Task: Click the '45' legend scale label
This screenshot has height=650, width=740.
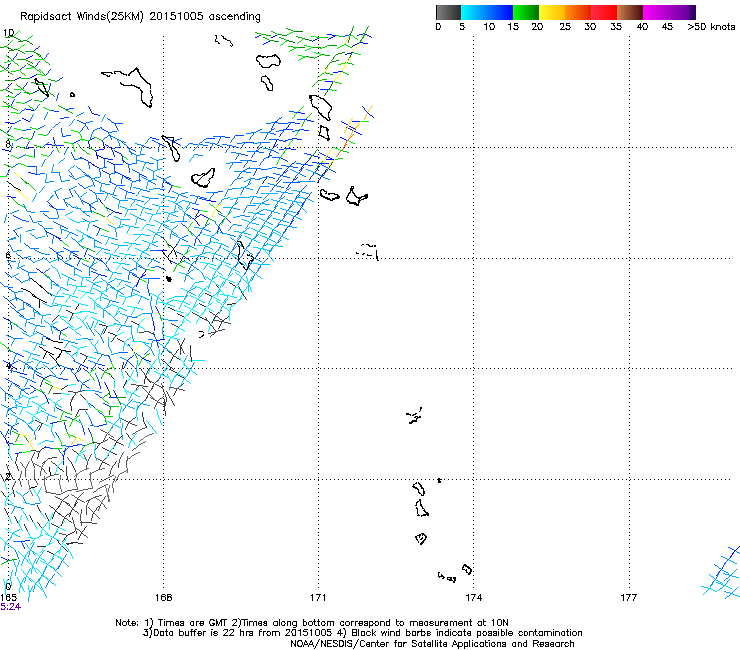Action: point(667,27)
